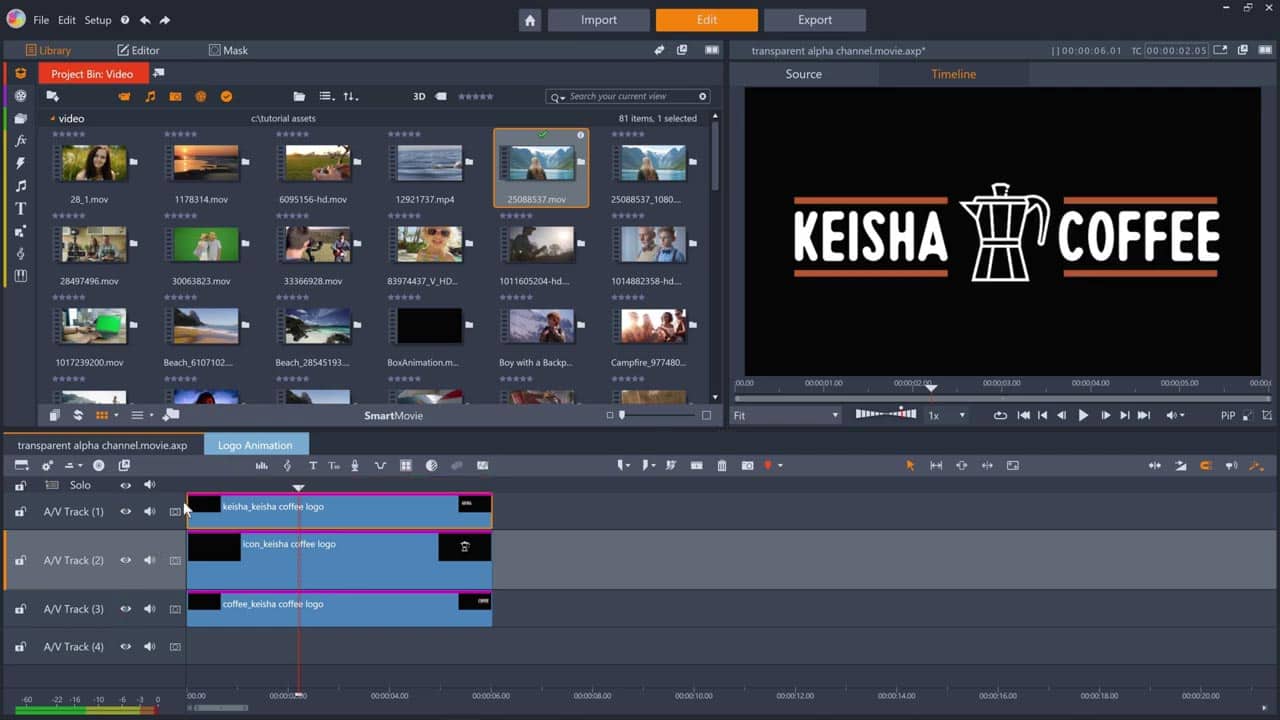The image size is (1280, 720).
Task: Click the Home icon button
Action: click(x=530, y=20)
